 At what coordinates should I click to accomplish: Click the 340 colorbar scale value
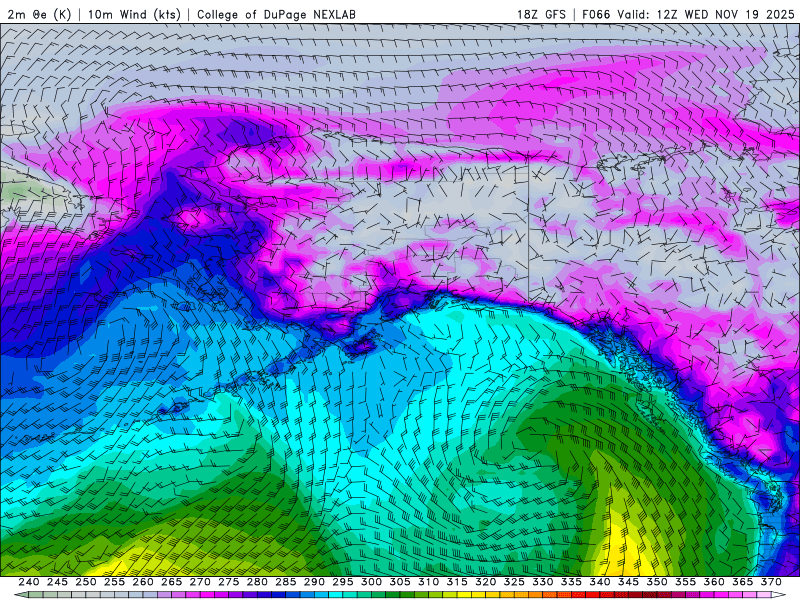coord(600,582)
